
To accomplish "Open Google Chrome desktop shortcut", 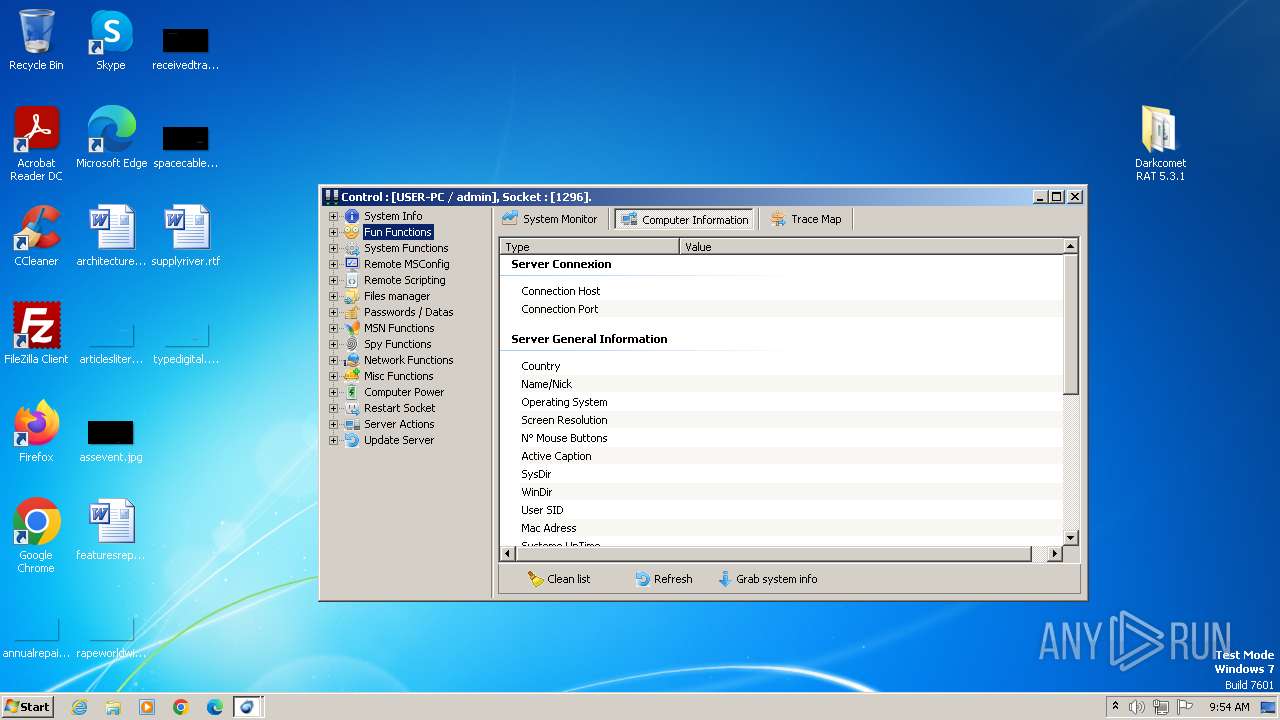I will click(36, 535).
